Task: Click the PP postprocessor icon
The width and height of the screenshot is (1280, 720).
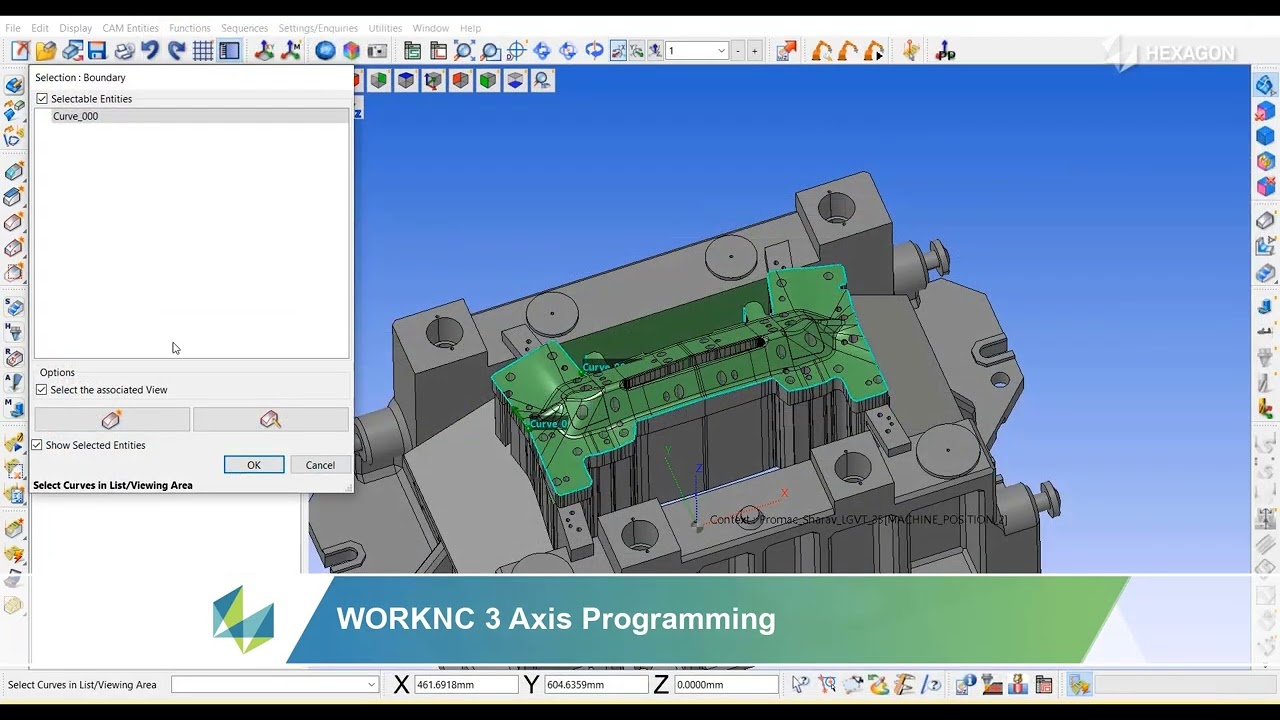Action: pyautogui.click(x=945, y=51)
